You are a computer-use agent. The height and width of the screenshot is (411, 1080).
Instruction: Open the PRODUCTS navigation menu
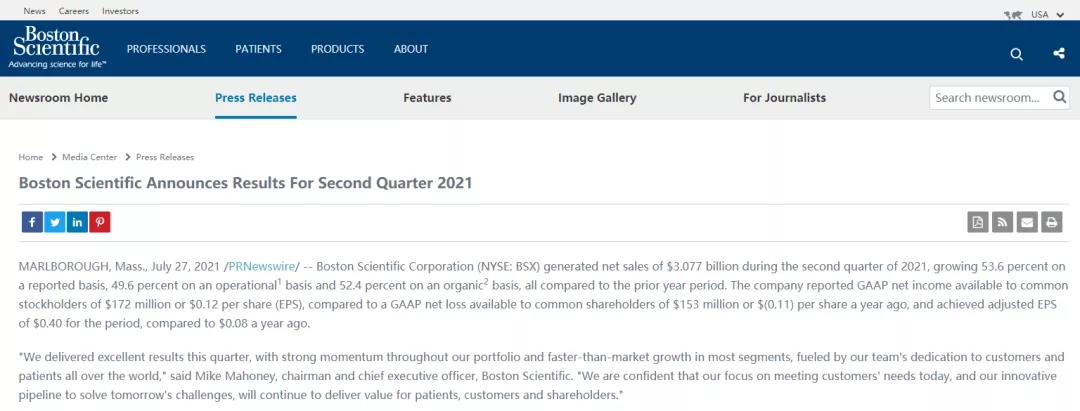click(338, 49)
